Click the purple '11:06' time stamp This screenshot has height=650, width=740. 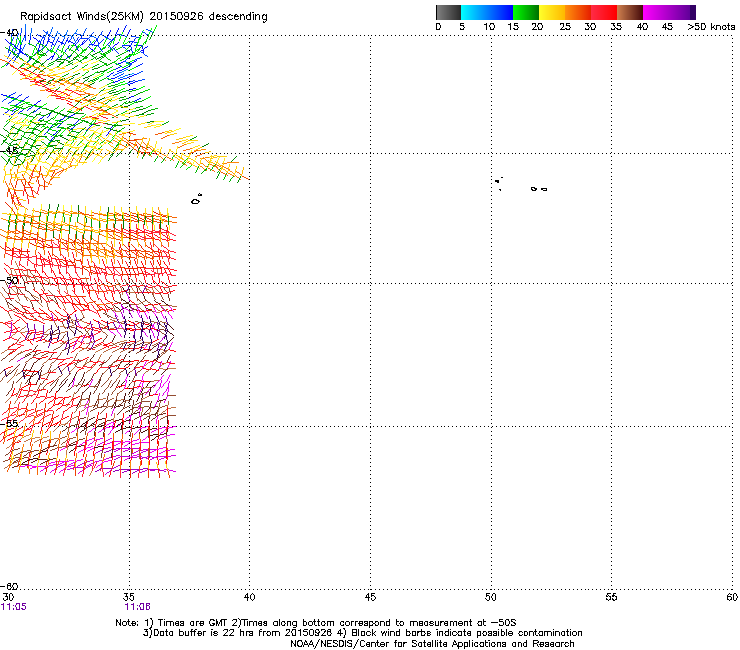[x=137, y=607]
